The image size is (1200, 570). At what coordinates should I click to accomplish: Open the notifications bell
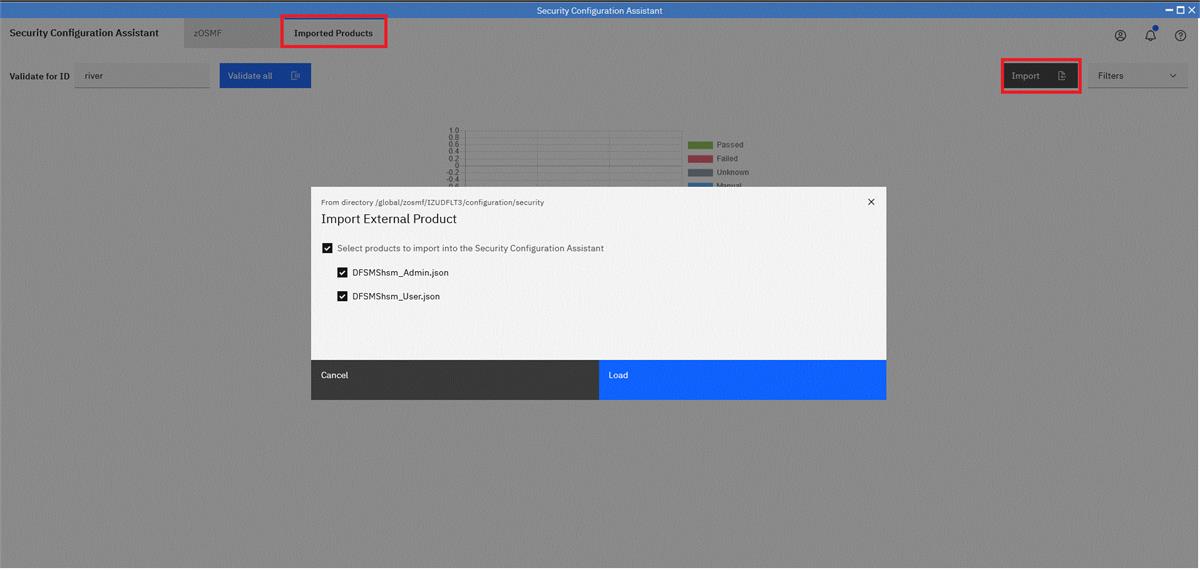pos(1150,35)
